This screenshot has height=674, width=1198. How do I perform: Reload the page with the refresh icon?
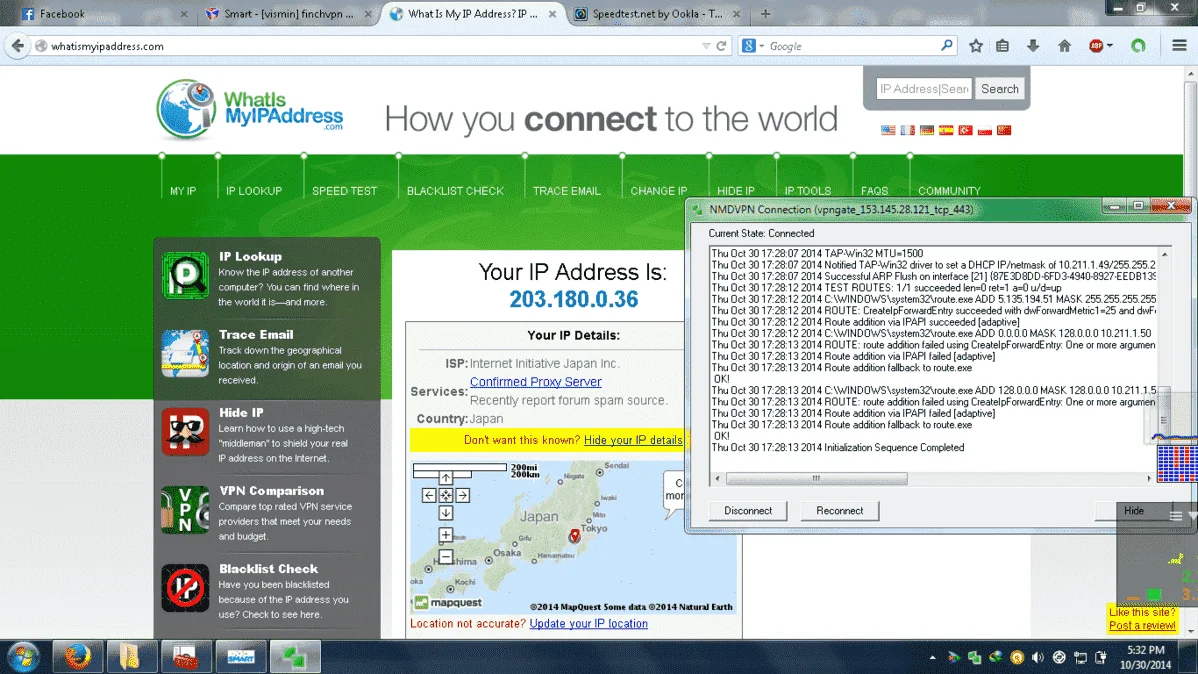(721, 46)
